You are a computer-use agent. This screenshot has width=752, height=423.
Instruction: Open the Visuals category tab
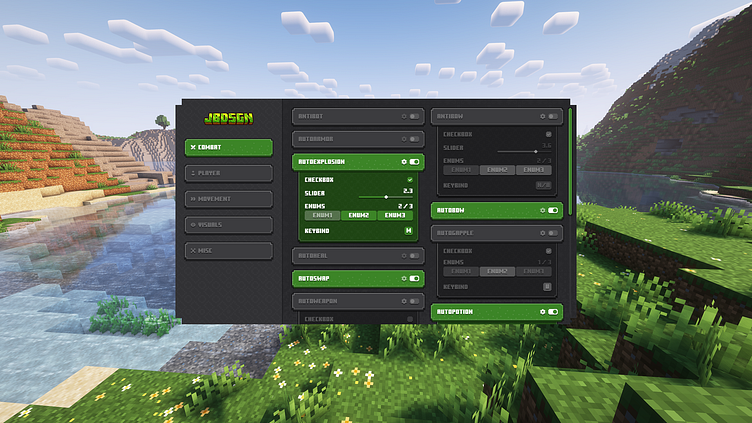click(229, 225)
